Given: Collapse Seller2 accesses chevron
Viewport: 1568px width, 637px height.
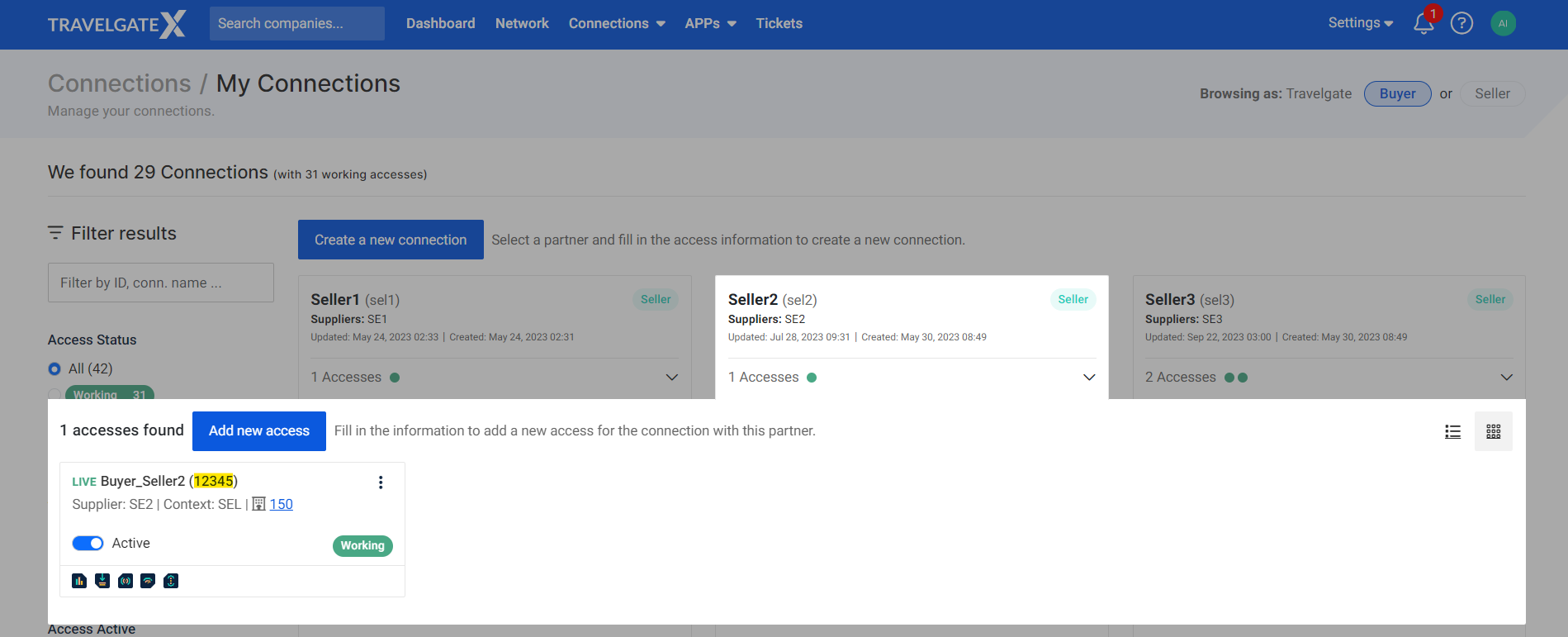Looking at the screenshot, I should point(1089,378).
